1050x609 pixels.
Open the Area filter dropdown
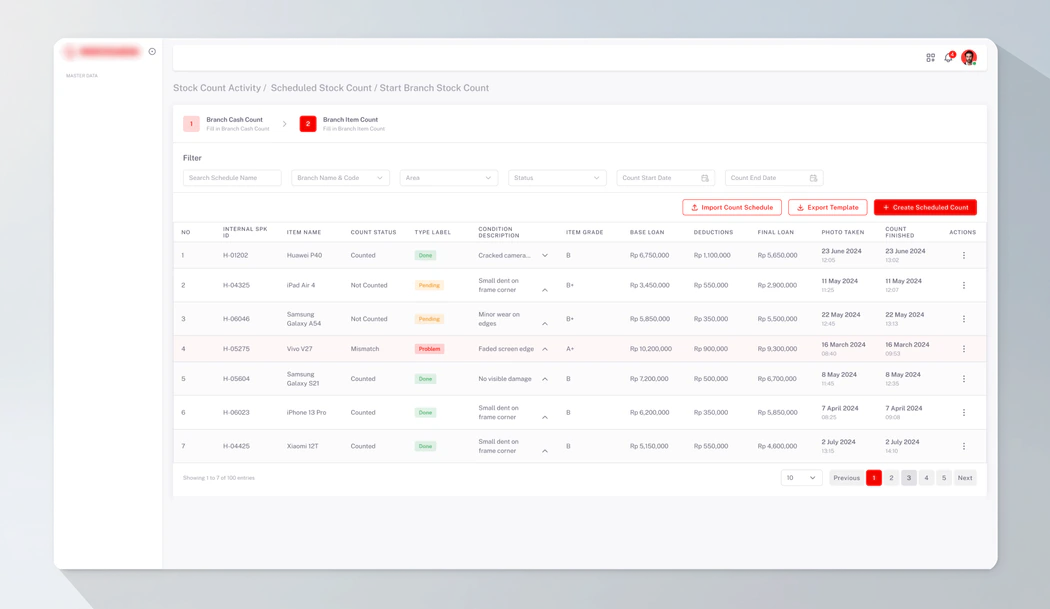click(x=449, y=178)
